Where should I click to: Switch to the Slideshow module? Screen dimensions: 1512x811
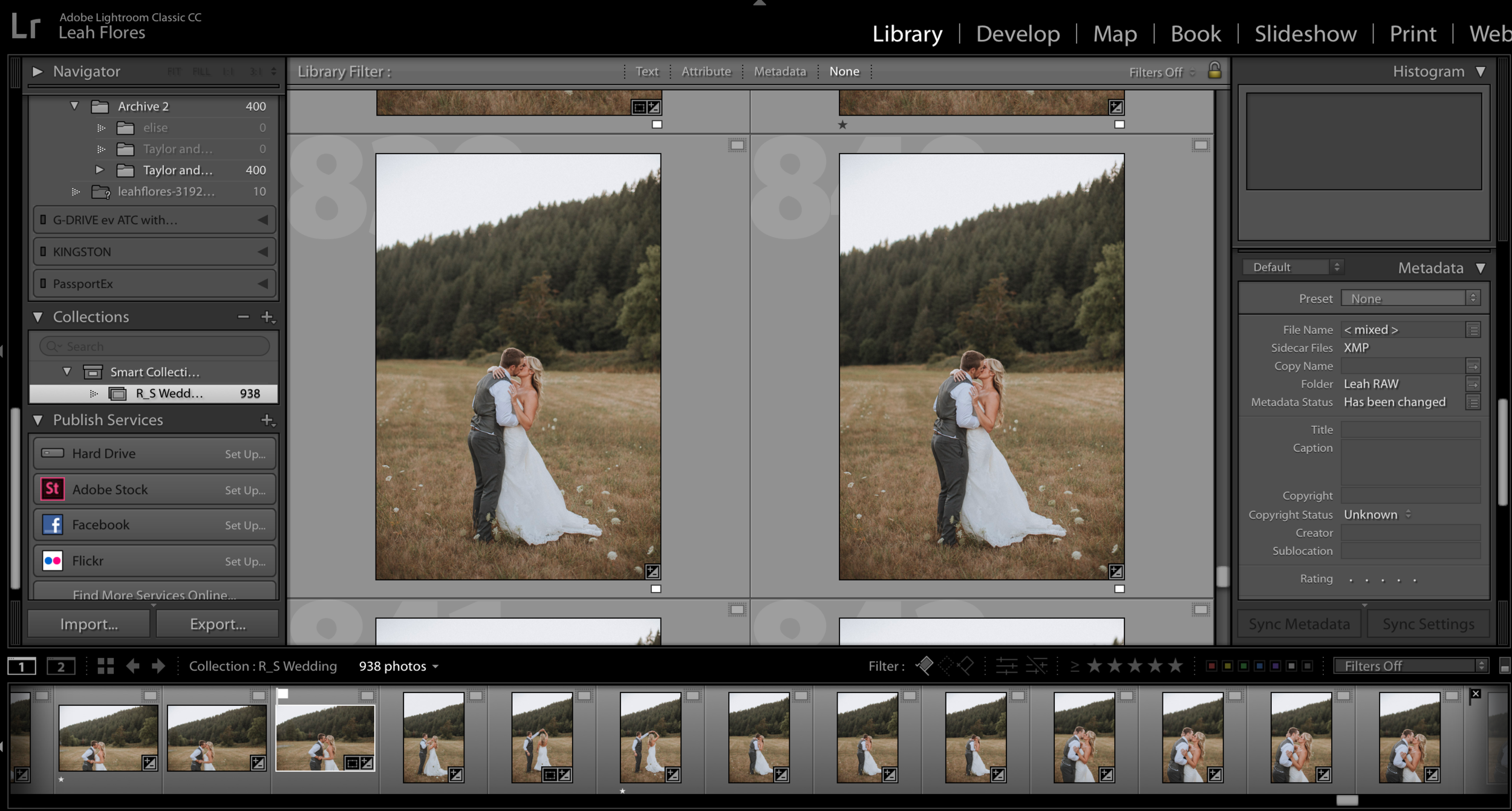1305,33
